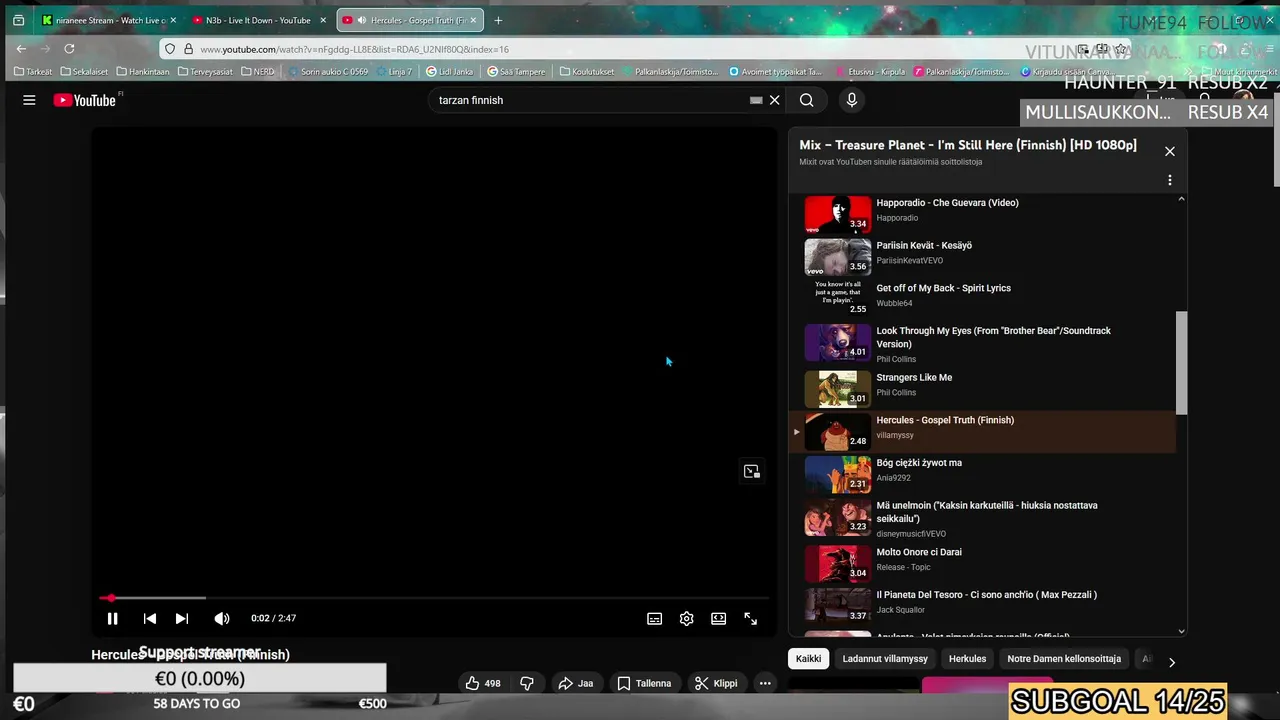The width and height of the screenshot is (1280, 720).
Task: Skip to the previous video
Action: pos(149,618)
